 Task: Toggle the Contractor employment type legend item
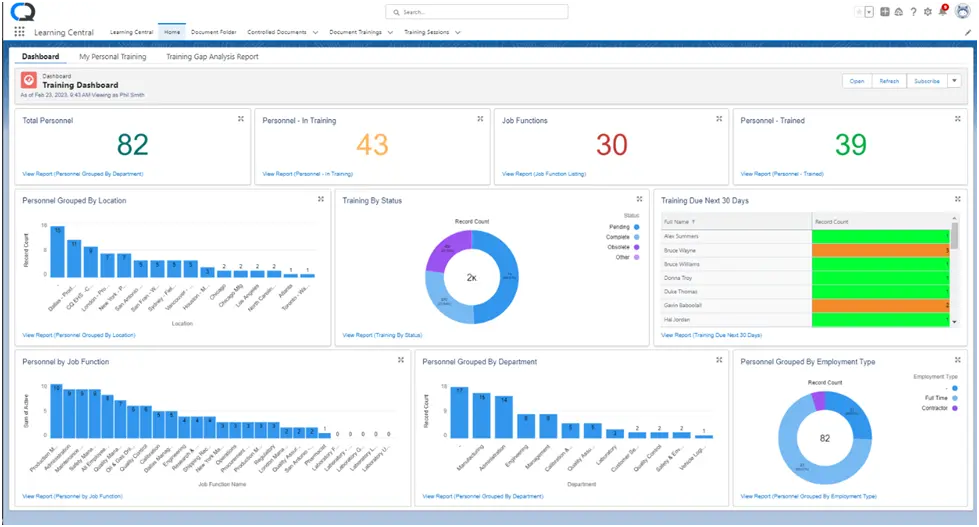(x=940, y=408)
